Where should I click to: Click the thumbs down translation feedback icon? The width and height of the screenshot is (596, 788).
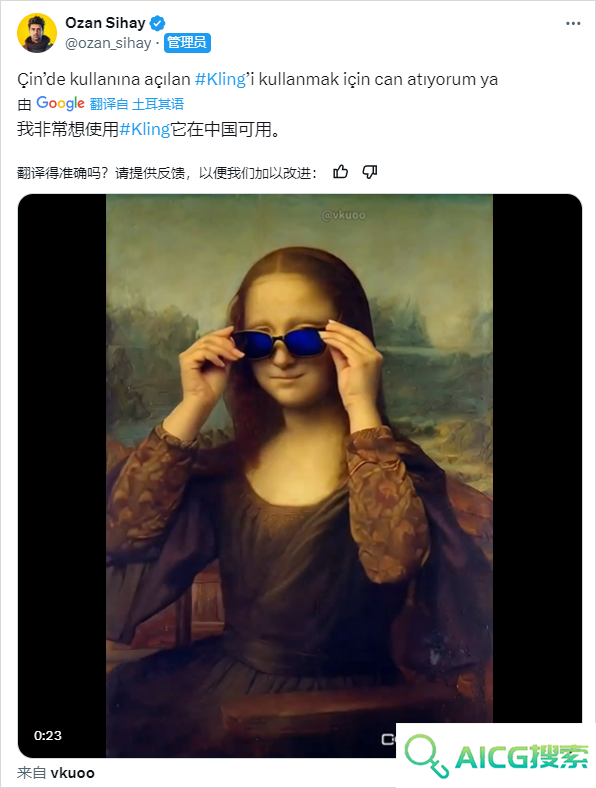370,172
